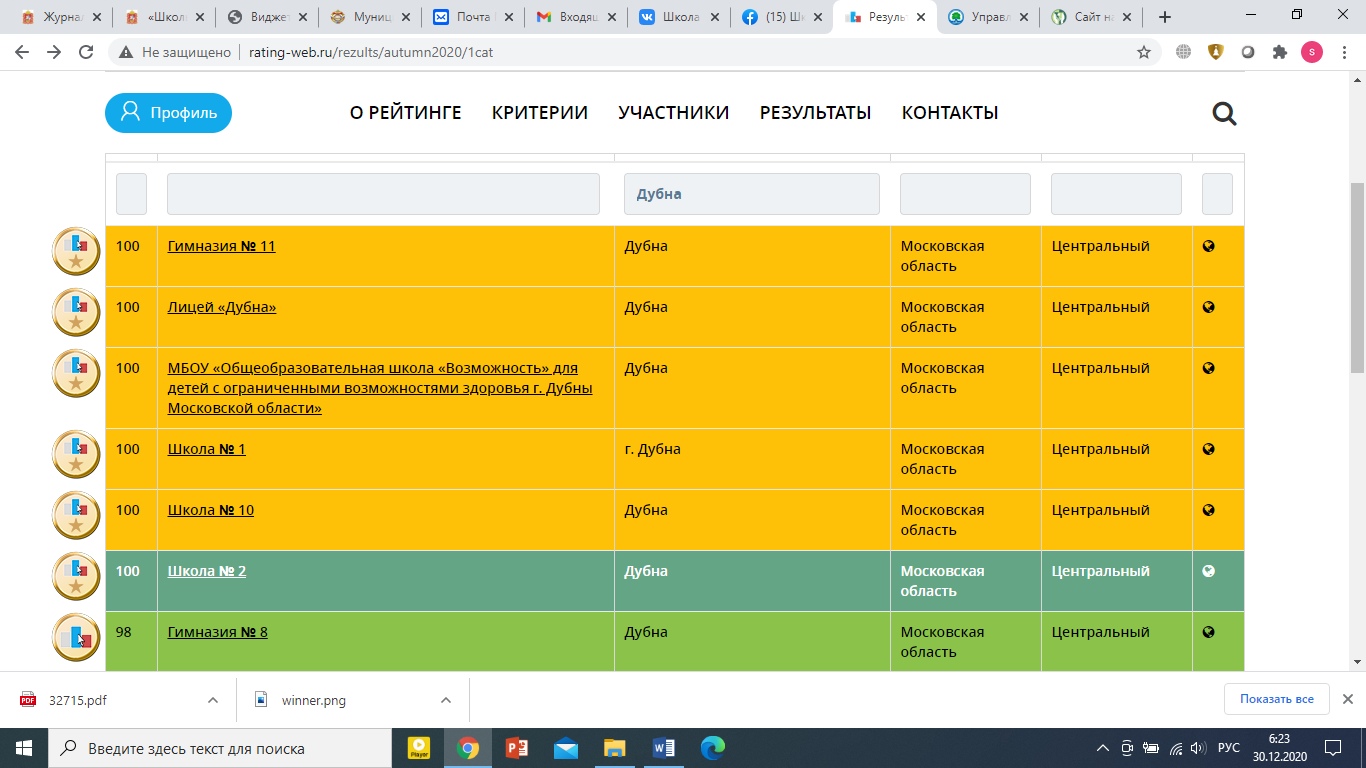Switch to the Facebook (15) browser tab
Image resolution: width=1366 pixels, height=768 pixels.
click(780, 17)
